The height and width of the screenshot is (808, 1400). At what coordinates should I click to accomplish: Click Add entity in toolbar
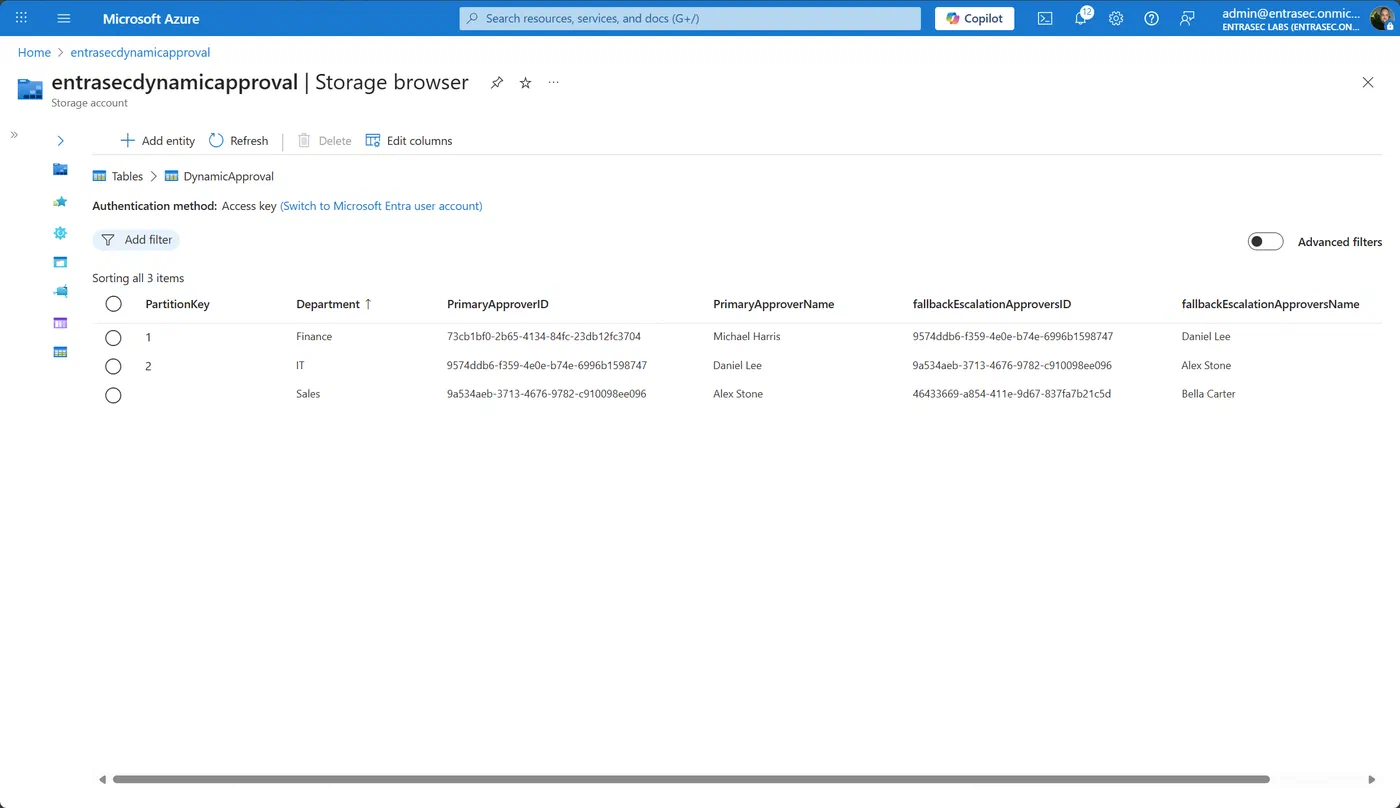pyautogui.click(x=157, y=141)
